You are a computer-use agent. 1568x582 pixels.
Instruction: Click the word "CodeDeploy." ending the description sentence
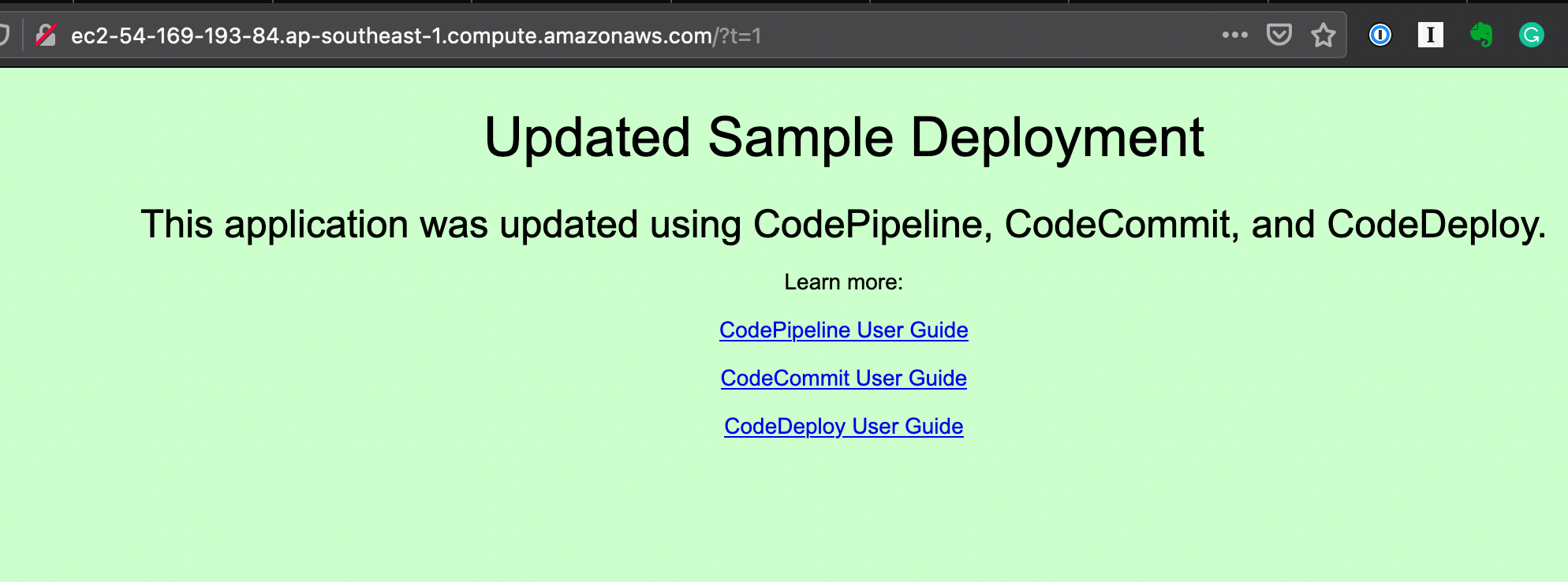[x=1435, y=224]
